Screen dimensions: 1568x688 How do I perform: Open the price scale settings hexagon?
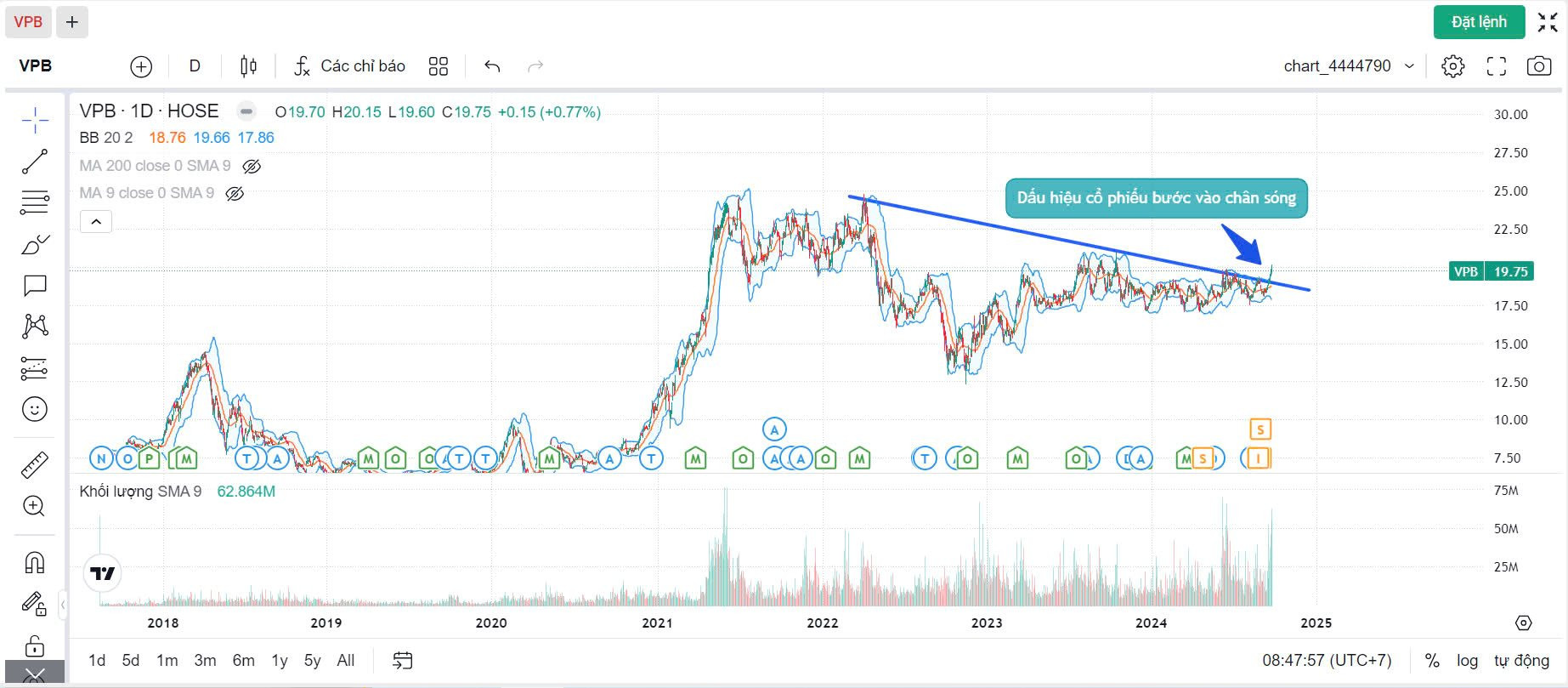1524,623
